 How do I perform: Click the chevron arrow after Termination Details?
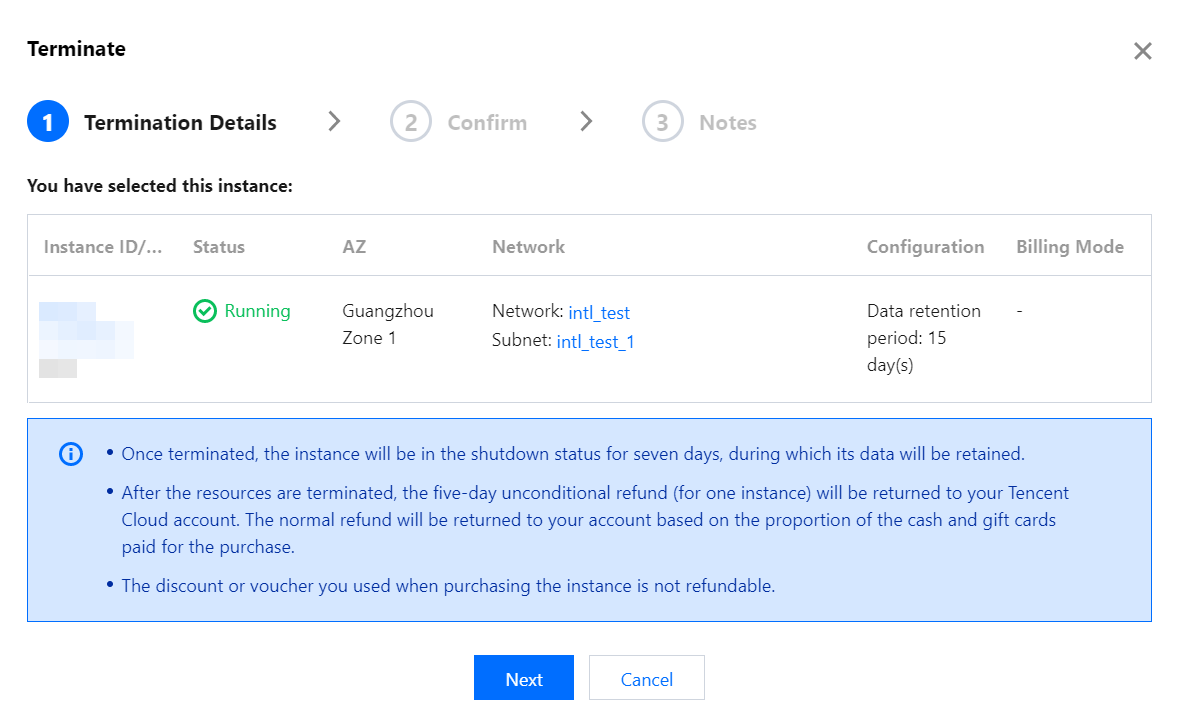click(x=335, y=122)
